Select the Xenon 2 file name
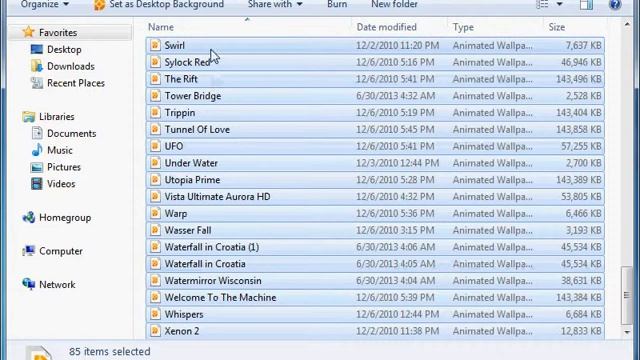Viewport: 640px width, 360px height. (182, 331)
